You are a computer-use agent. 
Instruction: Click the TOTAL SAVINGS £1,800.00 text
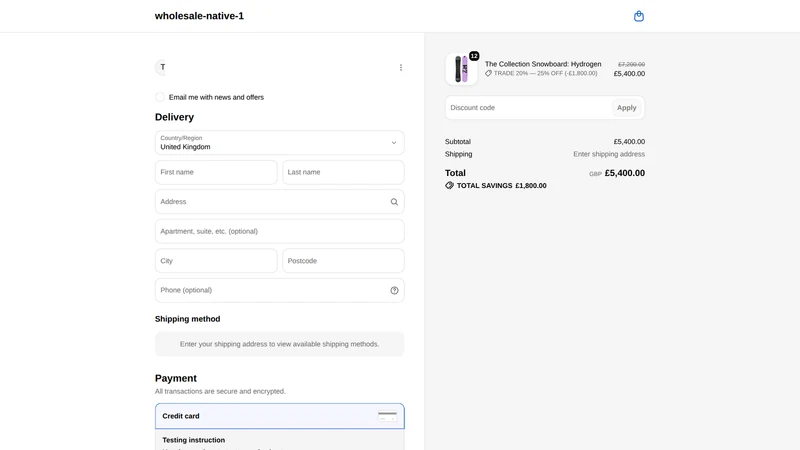(502, 186)
